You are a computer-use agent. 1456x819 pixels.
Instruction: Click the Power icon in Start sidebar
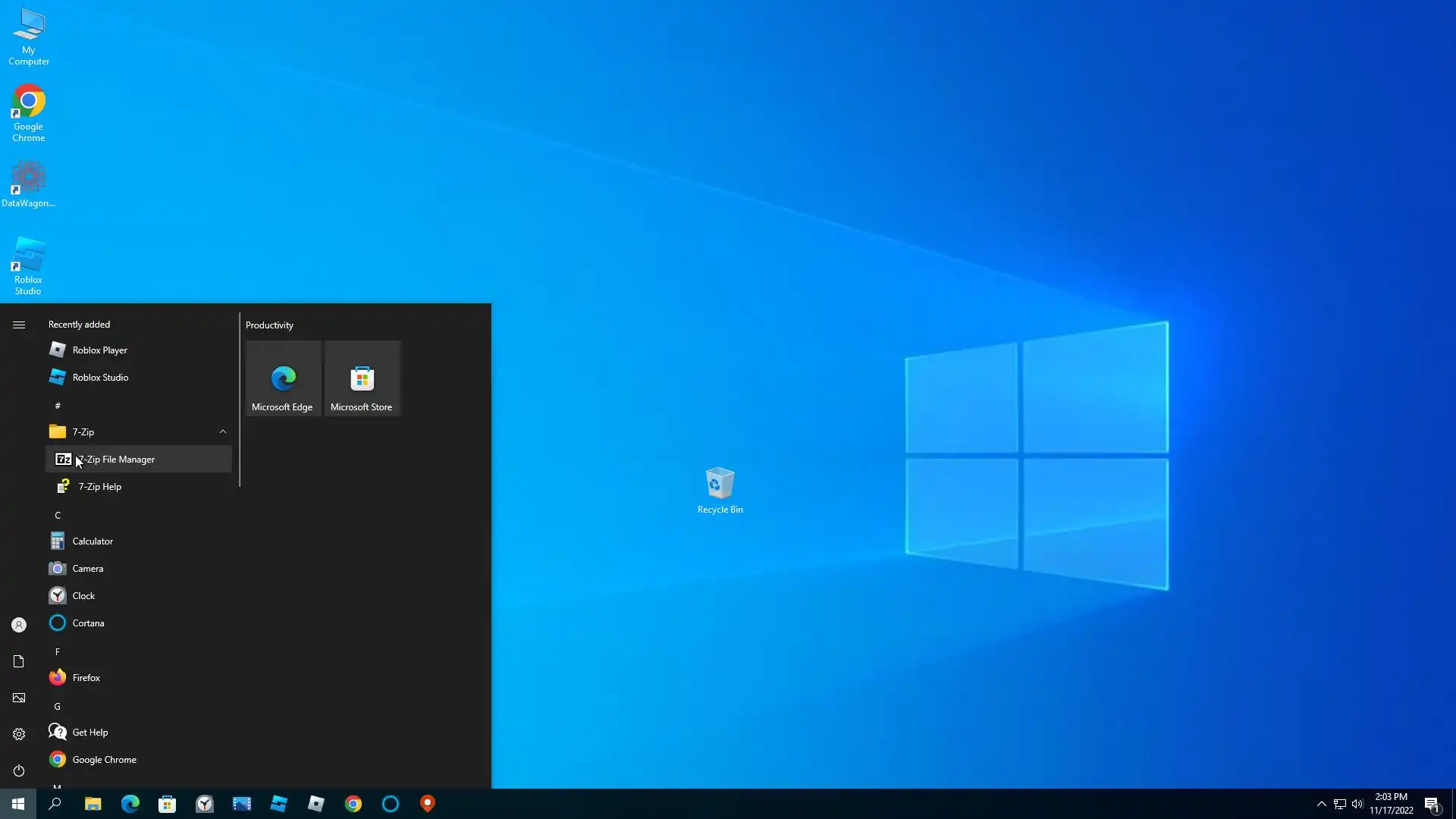(x=19, y=770)
